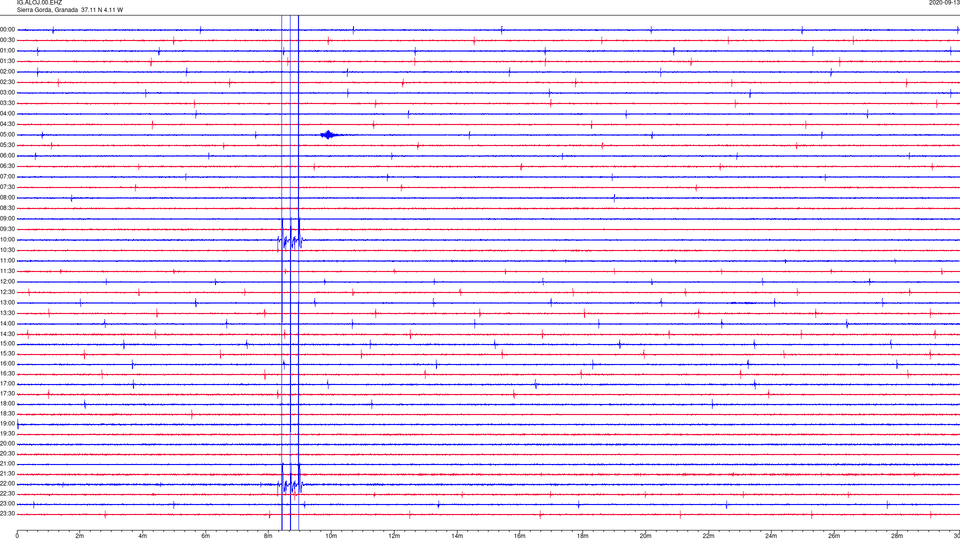Click the 15:30 time label
The height and width of the screenshot is (540, 960).
point(8,354)
